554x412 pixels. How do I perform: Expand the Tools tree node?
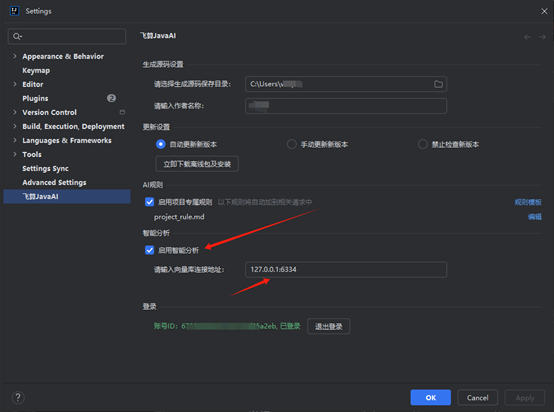point(14,154)
